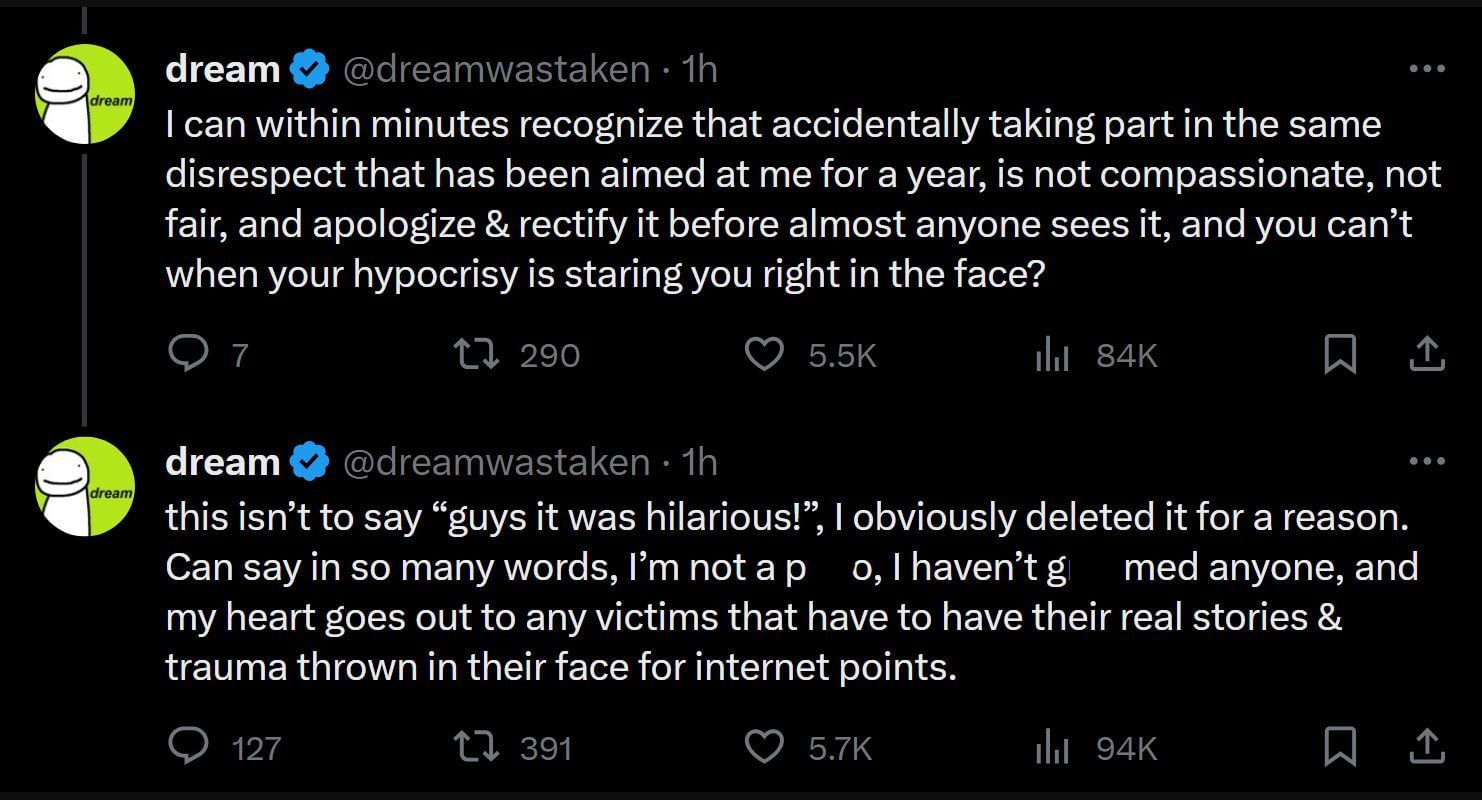Reply to the first tweet
The width and height of the screenshot is (1482, 800).
(x=190, y=353)
